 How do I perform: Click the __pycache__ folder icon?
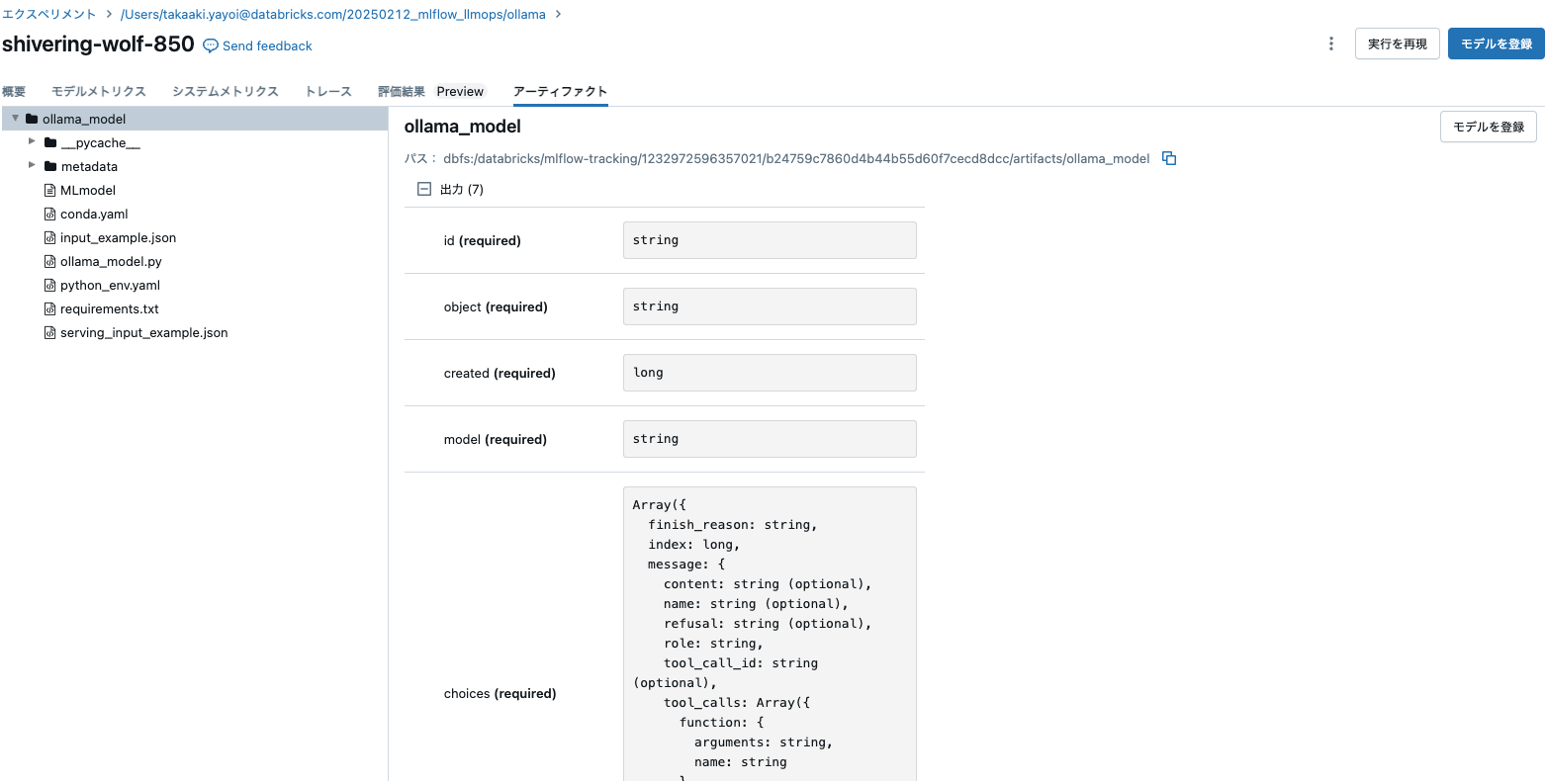[x=48, y=142]
